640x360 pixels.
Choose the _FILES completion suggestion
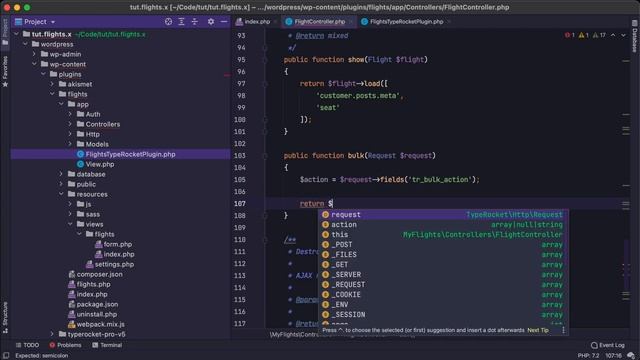pos(442,255)
